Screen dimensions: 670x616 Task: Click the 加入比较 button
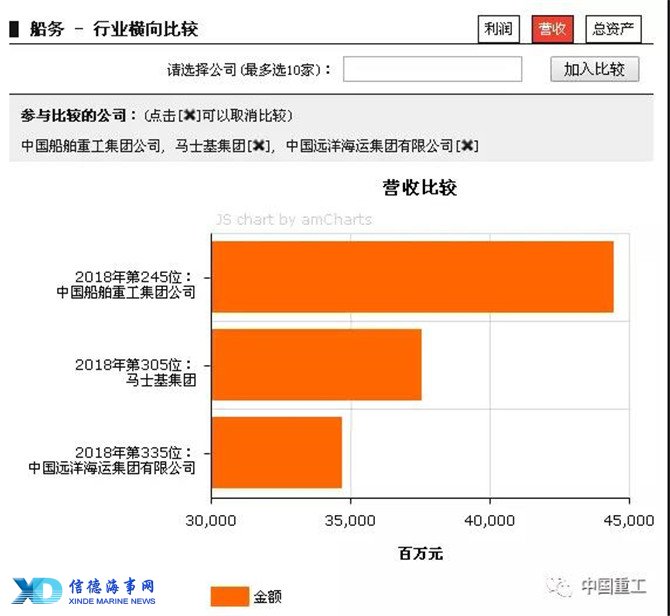594,69
